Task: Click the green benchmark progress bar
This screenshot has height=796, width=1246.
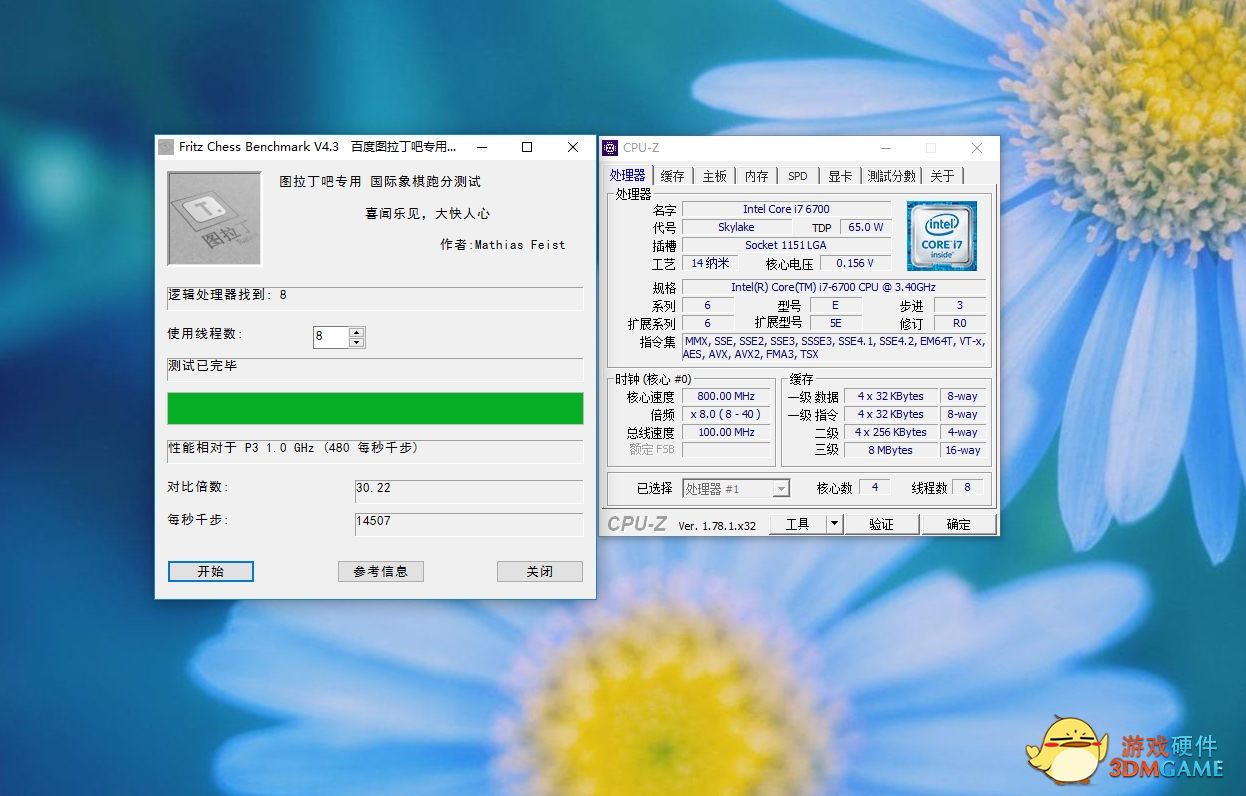Action: pyautogui.click(x=375, y=408)
